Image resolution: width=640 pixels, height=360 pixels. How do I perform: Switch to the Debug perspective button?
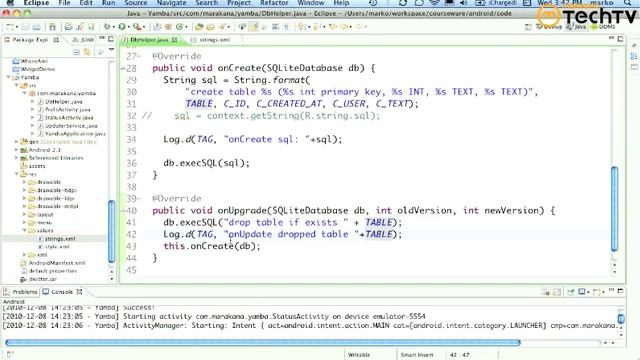[549, 27]
